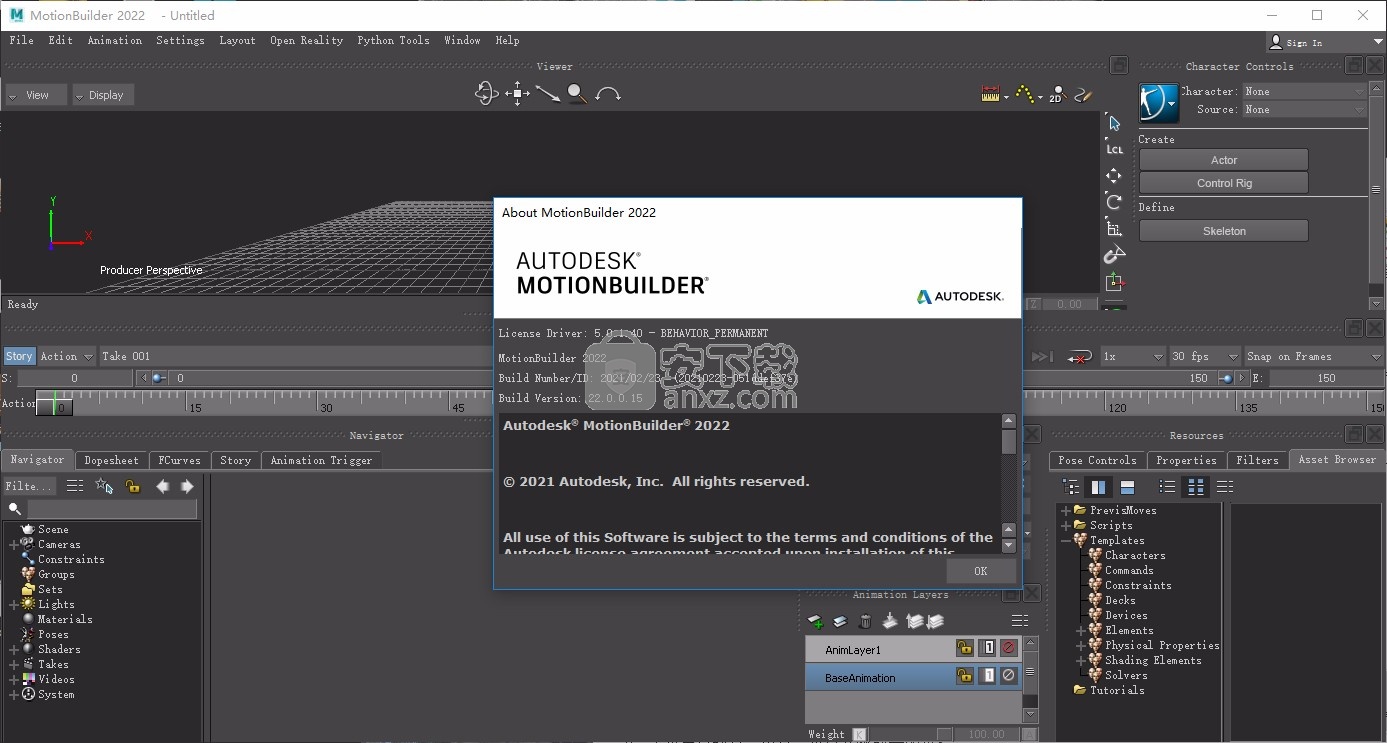Open the Character Controls figure icon menu
This screenshot has height=743, width=1387.
point(1159,102)
